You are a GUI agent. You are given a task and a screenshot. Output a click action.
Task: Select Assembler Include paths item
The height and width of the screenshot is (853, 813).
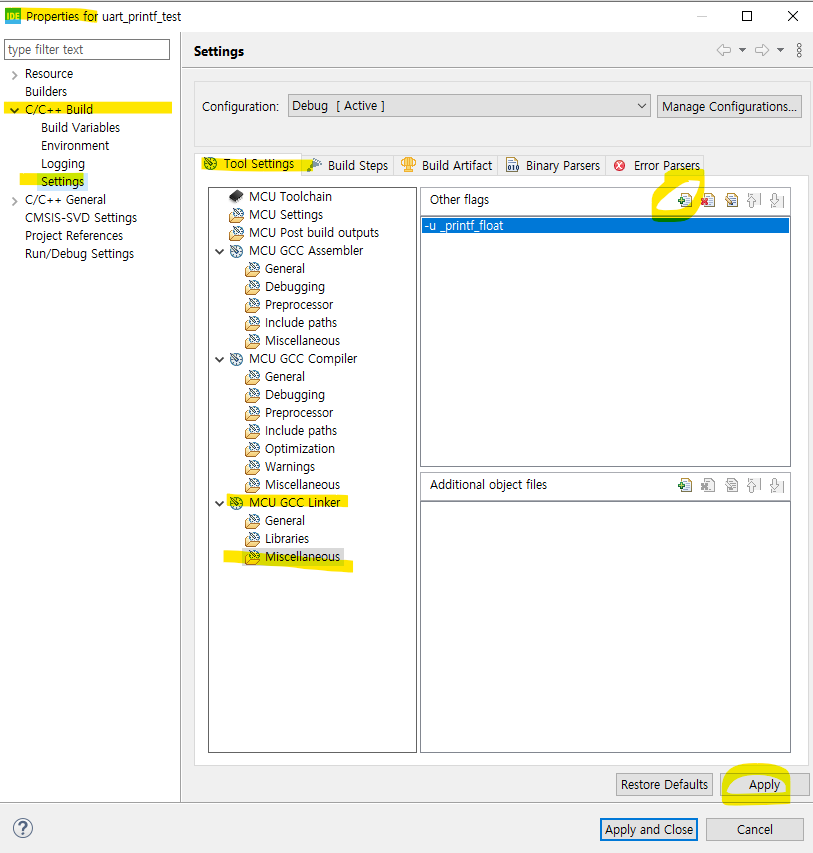click(291, 323)
